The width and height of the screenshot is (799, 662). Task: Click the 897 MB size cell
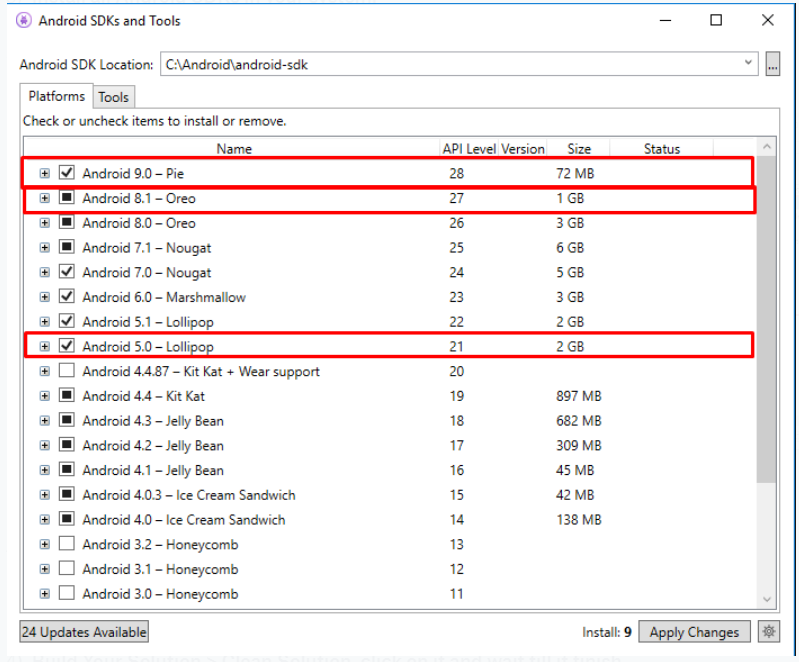point(578,396)
